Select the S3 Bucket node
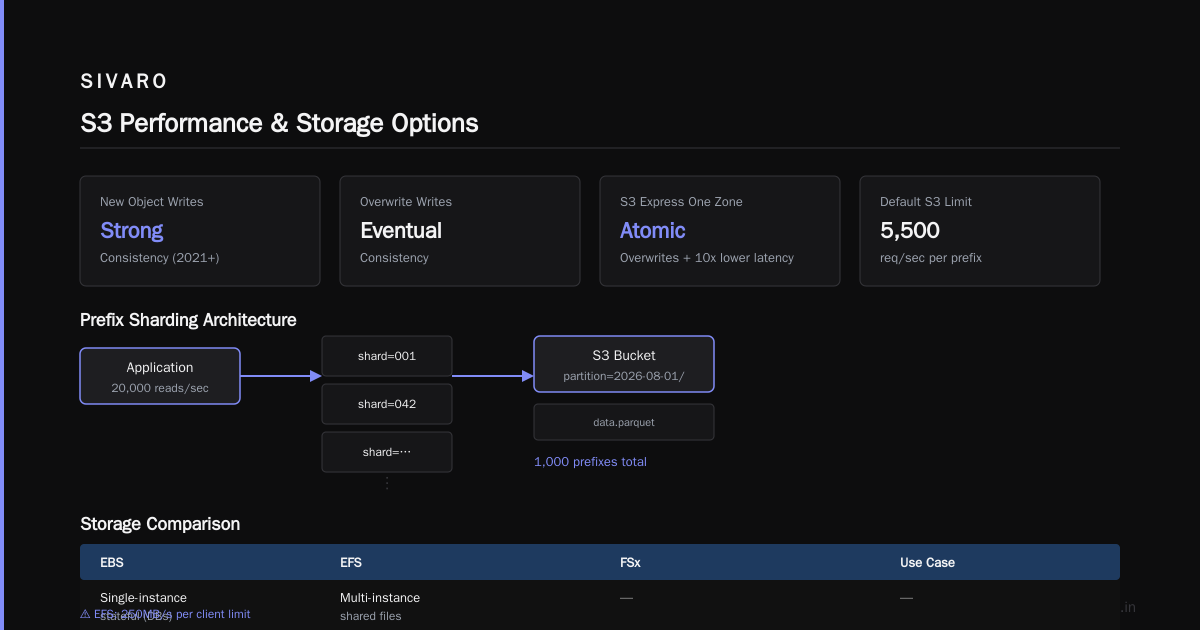Screen dimensions: 1200x630 (624, 364)
